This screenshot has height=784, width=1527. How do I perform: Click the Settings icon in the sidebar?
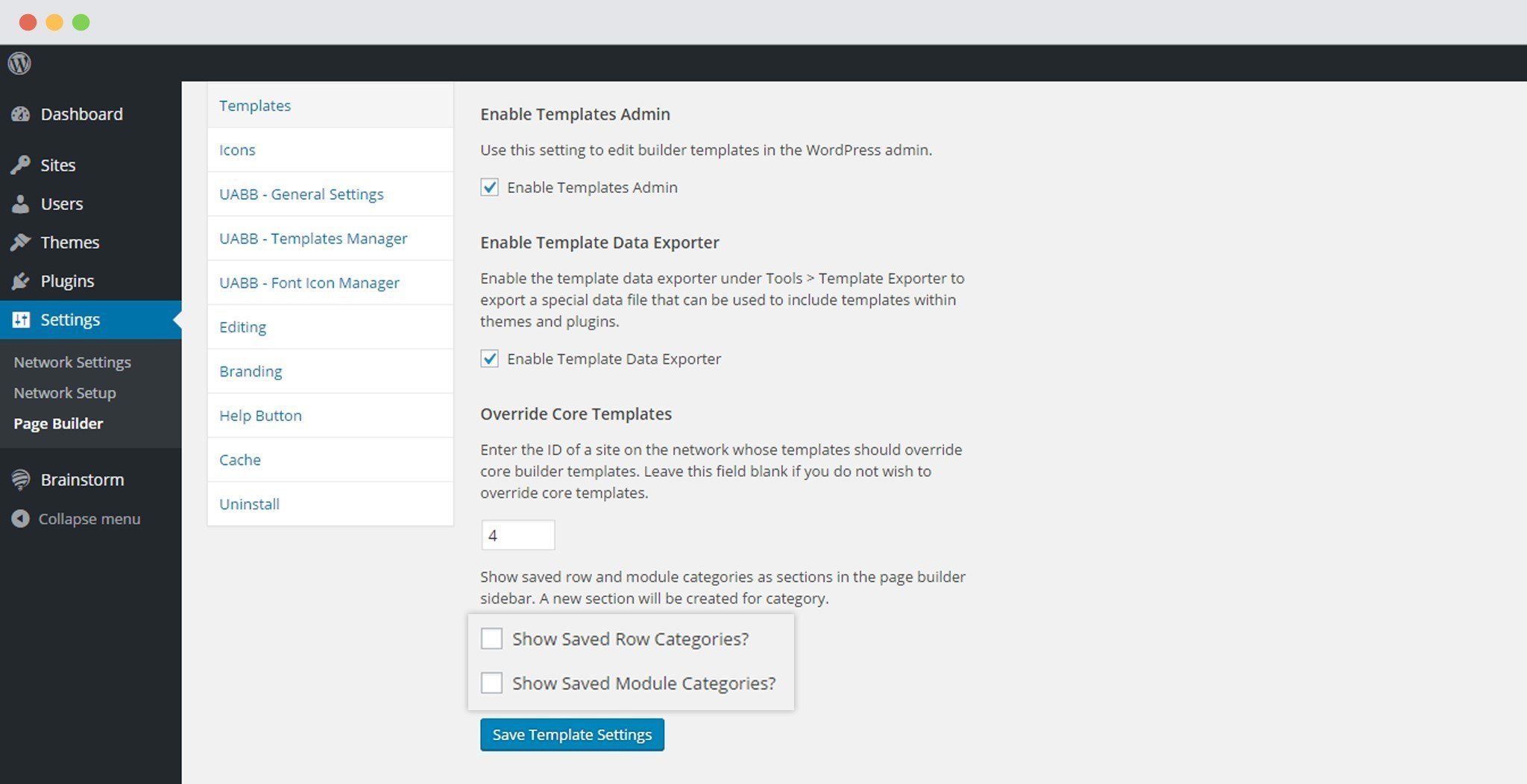click(21, 319)
